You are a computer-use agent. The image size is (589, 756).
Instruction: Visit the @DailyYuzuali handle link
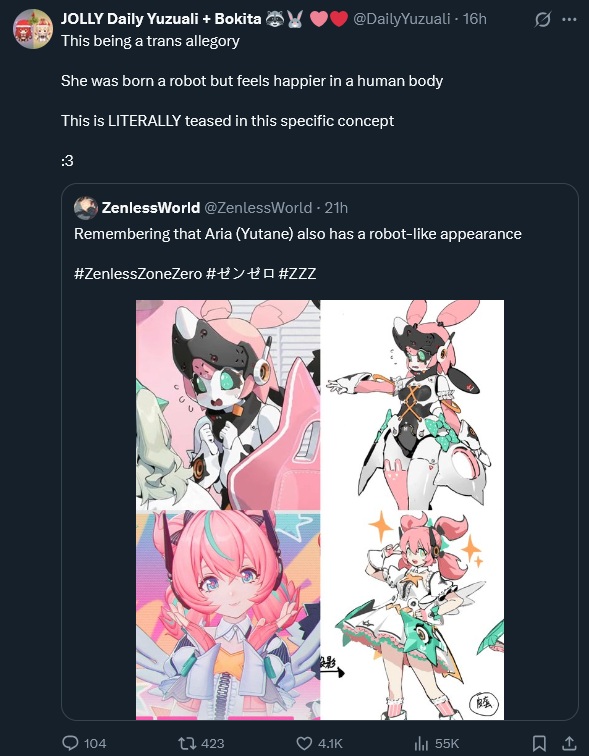[402, 19]
